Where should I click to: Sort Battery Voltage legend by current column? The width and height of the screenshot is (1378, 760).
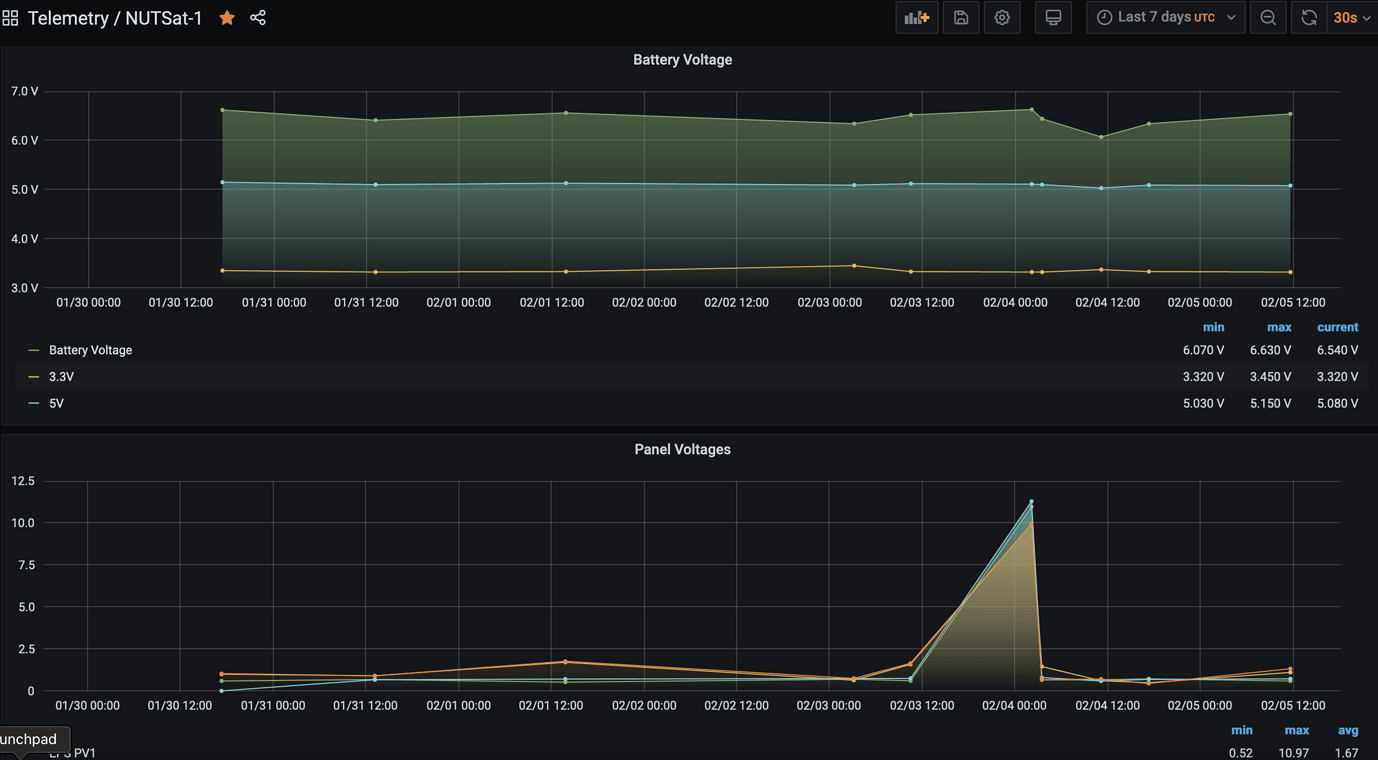click(1337, 327)
